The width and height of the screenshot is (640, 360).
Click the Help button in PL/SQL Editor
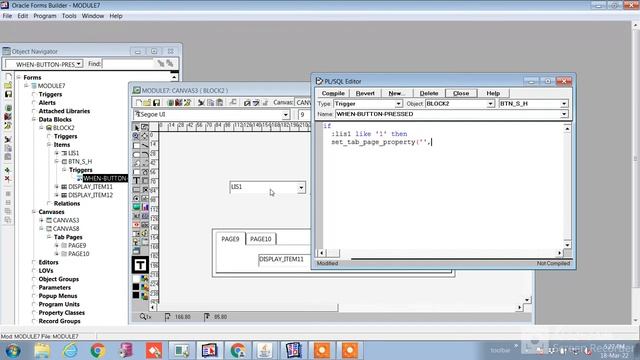pos(493,93)
